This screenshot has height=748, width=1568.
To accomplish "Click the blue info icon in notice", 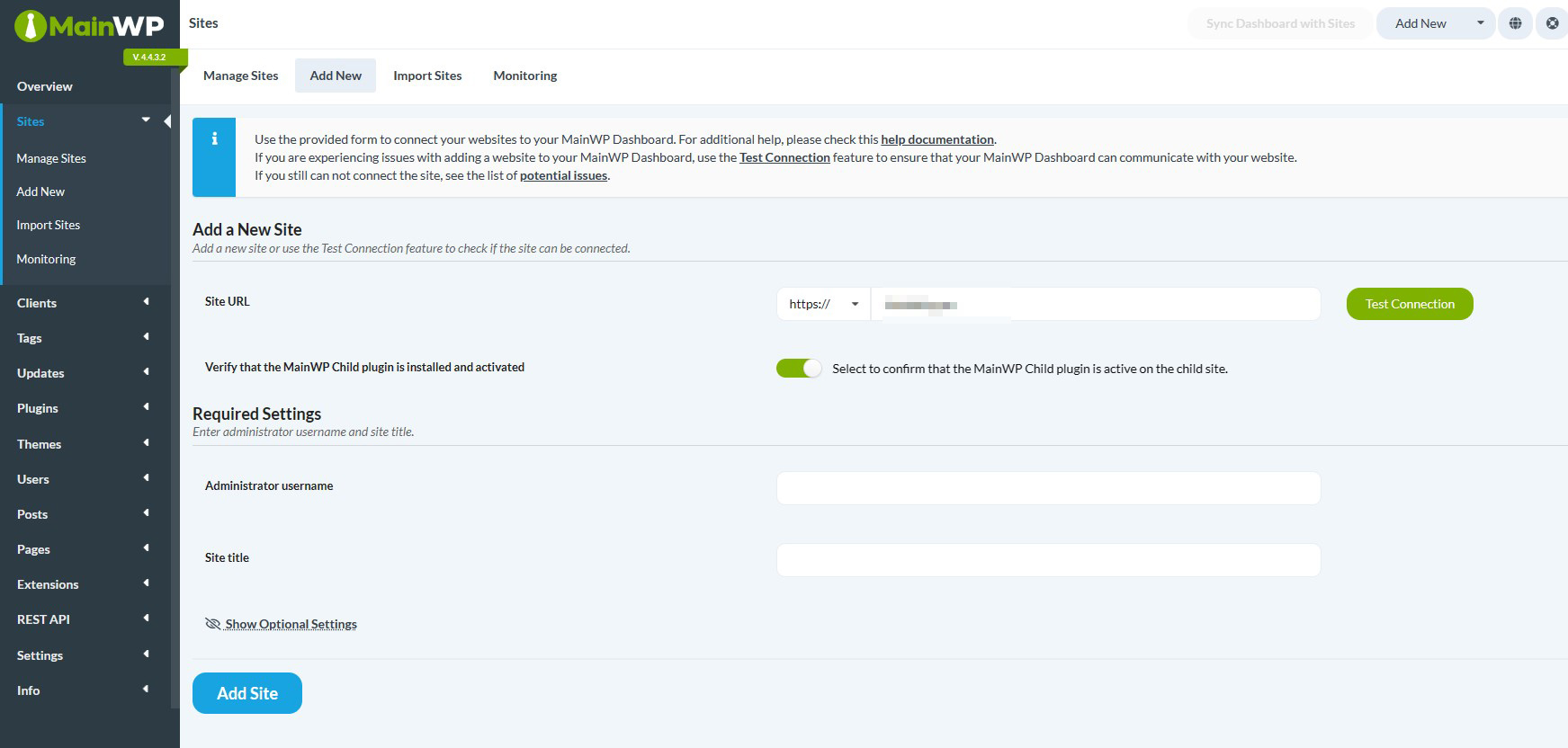I will [x=214, y=139].
